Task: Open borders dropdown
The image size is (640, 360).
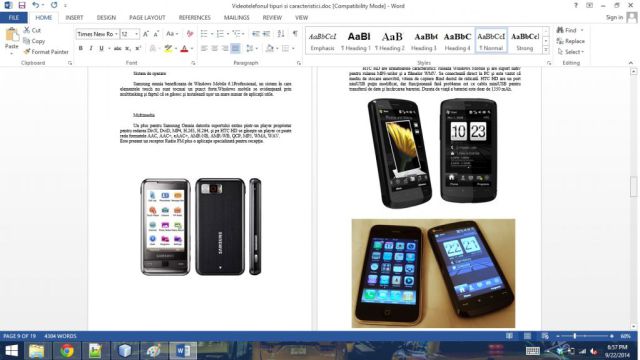Action: click(293, 48)
